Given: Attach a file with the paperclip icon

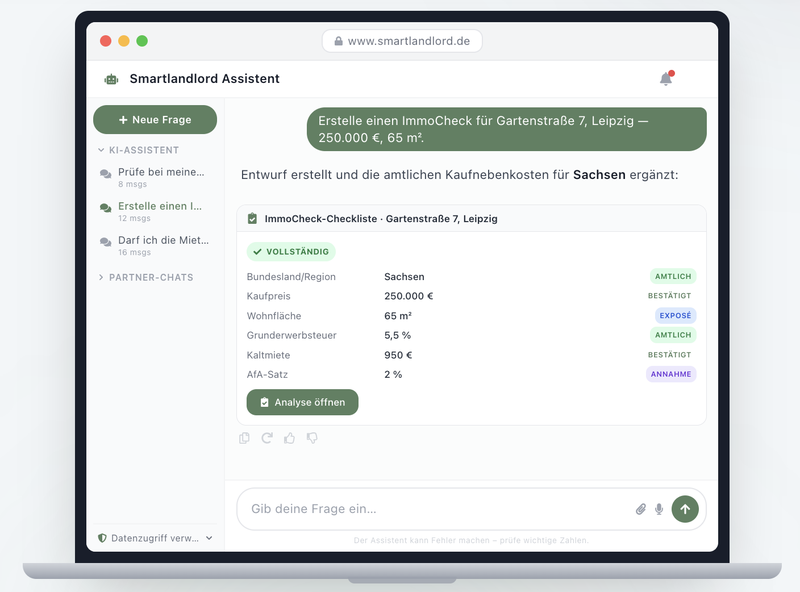Looking at the screenshot, I should (641, 509).
